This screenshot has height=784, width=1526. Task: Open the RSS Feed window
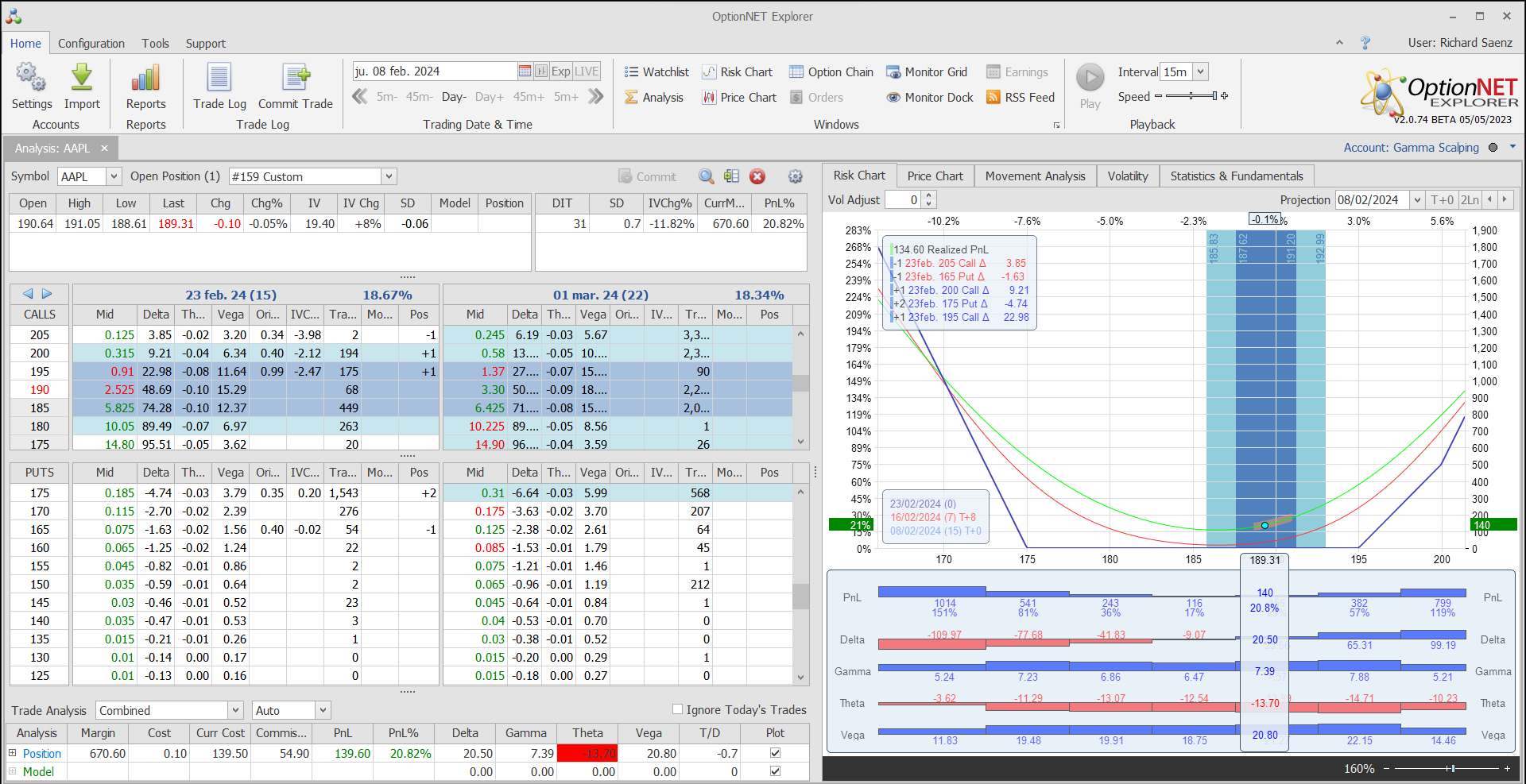click(1021, 98)
